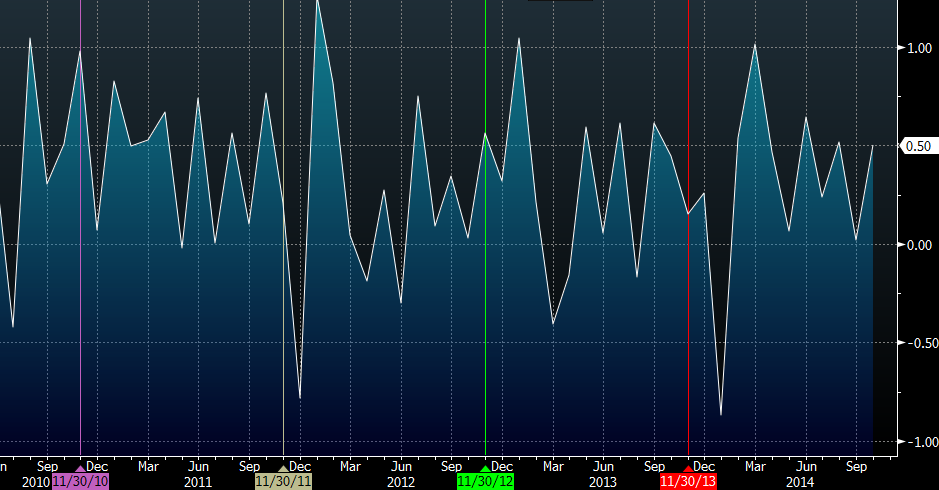Click the purple vertical line in the chart
This screenshot has height=490, width=939.
tap(80, 300)
